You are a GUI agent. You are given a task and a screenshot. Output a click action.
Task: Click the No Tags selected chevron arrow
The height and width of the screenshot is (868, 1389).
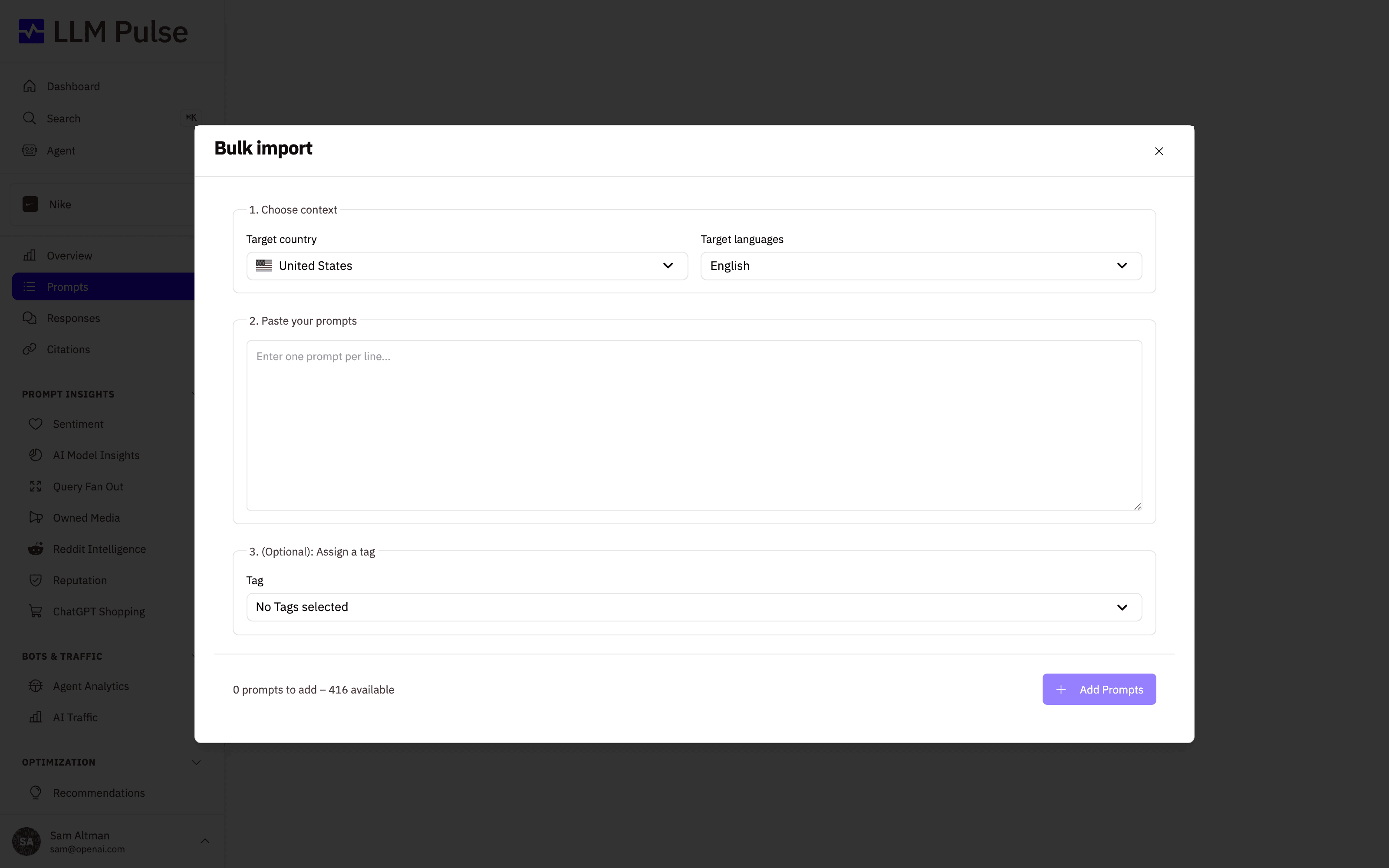pos(1122,607)
